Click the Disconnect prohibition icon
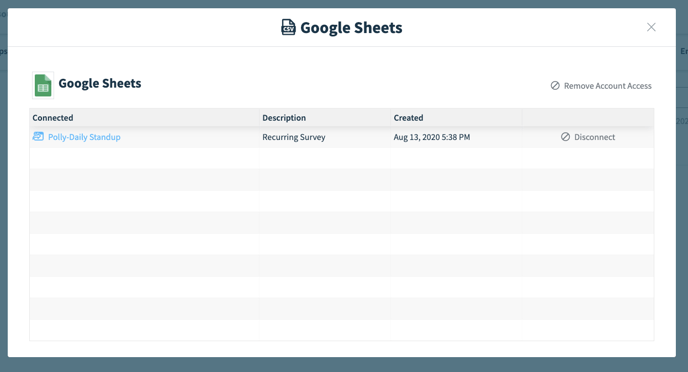The height and width of the screenshot is (372, 688). tap(566, 137)
